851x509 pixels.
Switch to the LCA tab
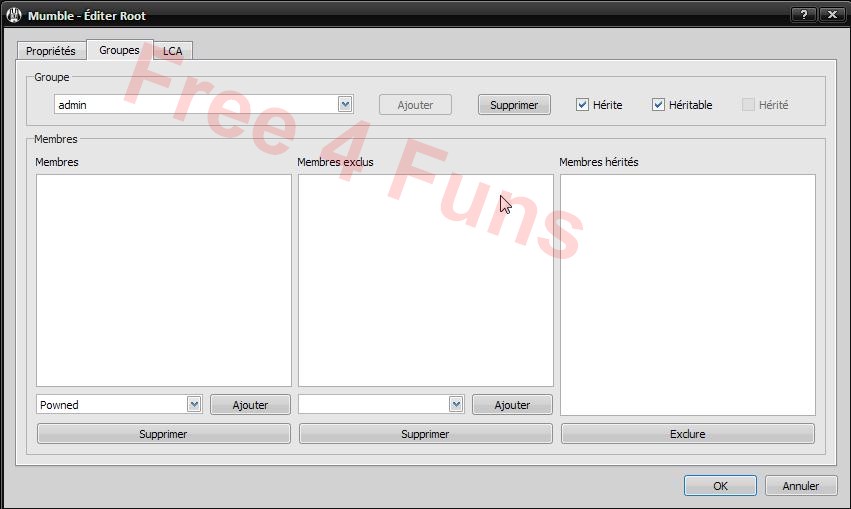[173, 51]
